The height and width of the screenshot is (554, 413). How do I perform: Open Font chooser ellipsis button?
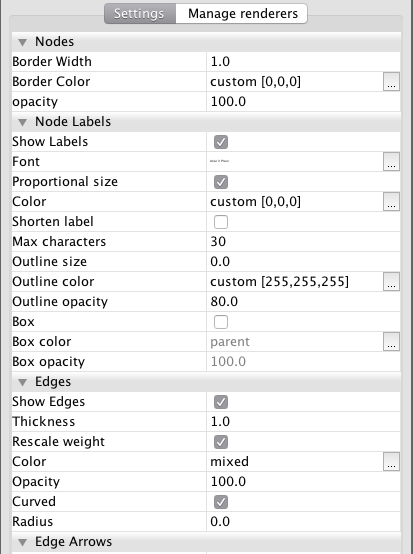click(x=391, y=161)
